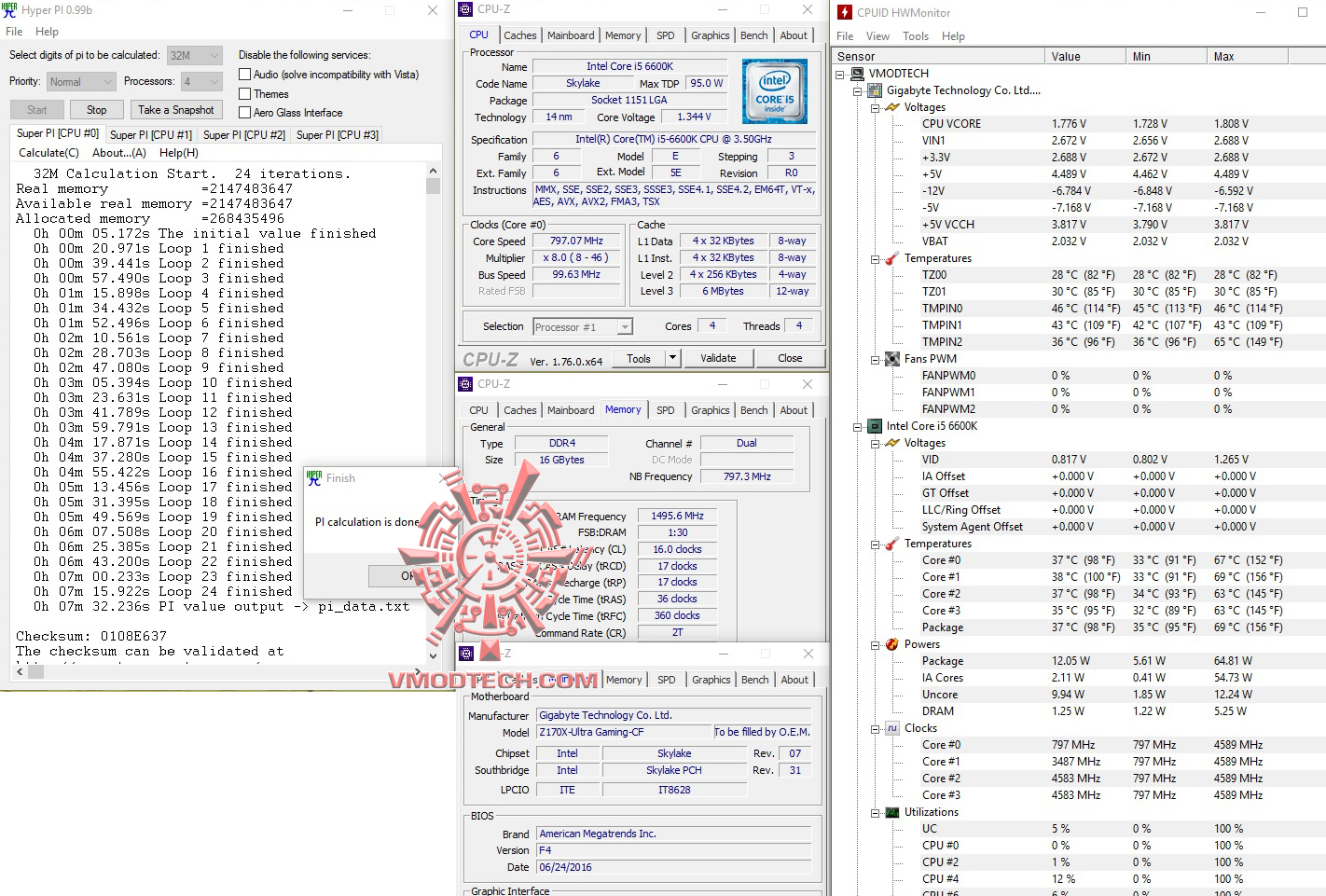The height and width of the screenshot is (896, 1326).
Task: Enable the Aero Glass Interface option
Action: tap(243, 112)
